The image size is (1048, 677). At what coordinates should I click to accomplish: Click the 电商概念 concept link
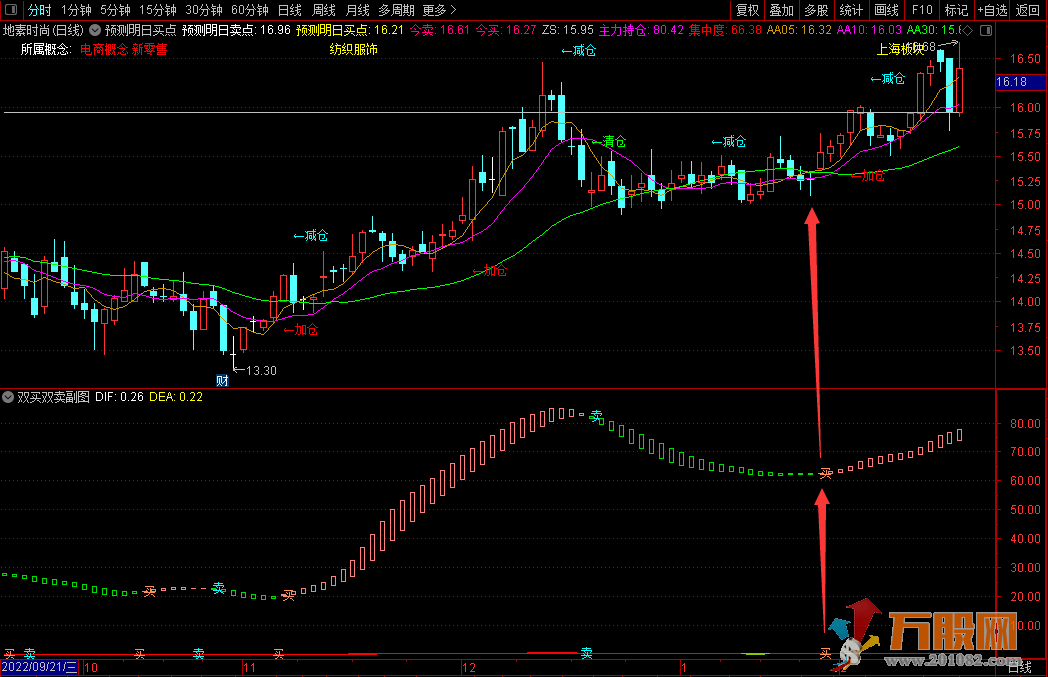[x=104, y=49]
